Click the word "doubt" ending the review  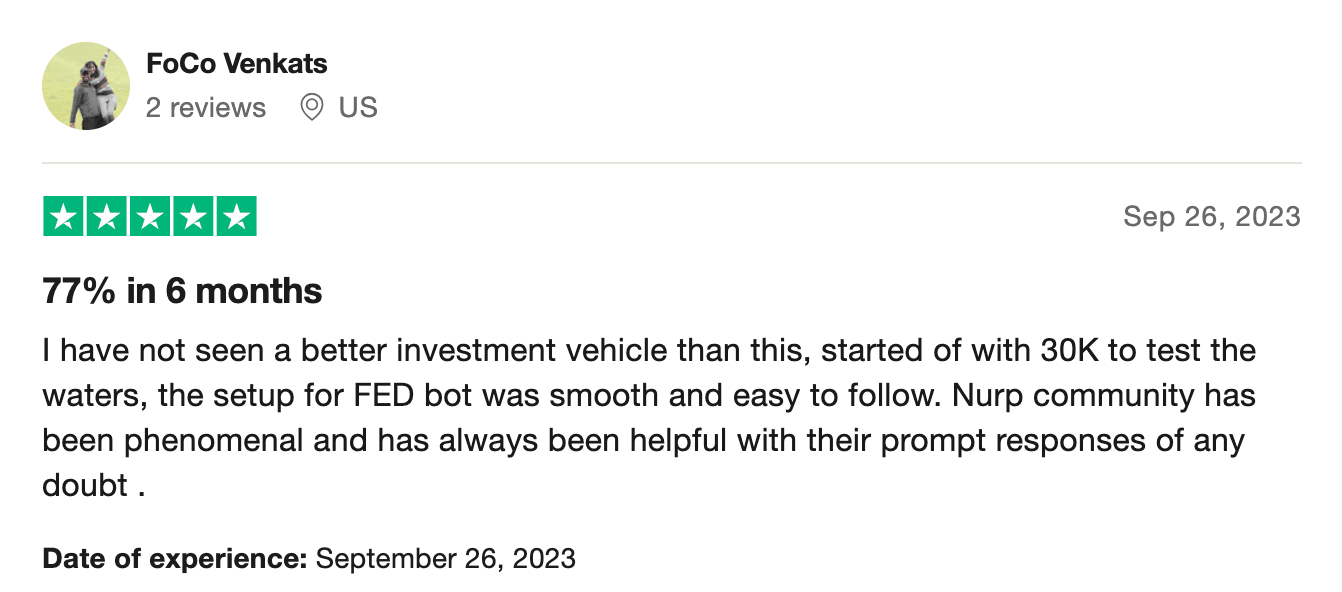(85, 485)
